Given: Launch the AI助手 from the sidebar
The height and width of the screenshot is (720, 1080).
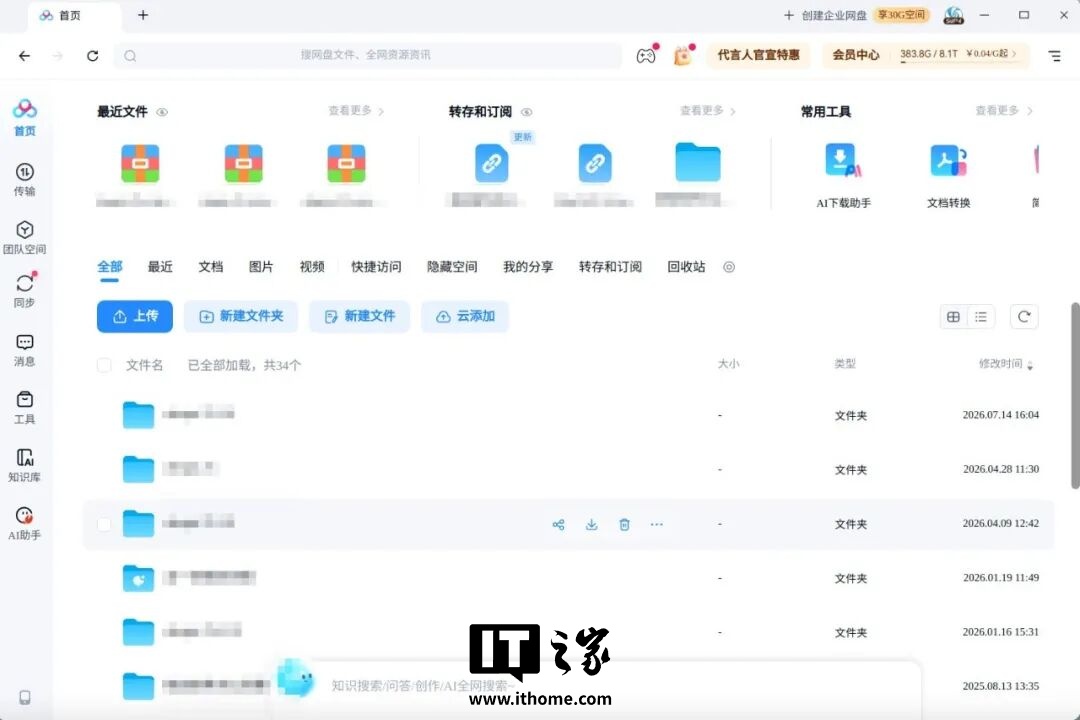Looking at the screenshot, I should pos(25,523).
